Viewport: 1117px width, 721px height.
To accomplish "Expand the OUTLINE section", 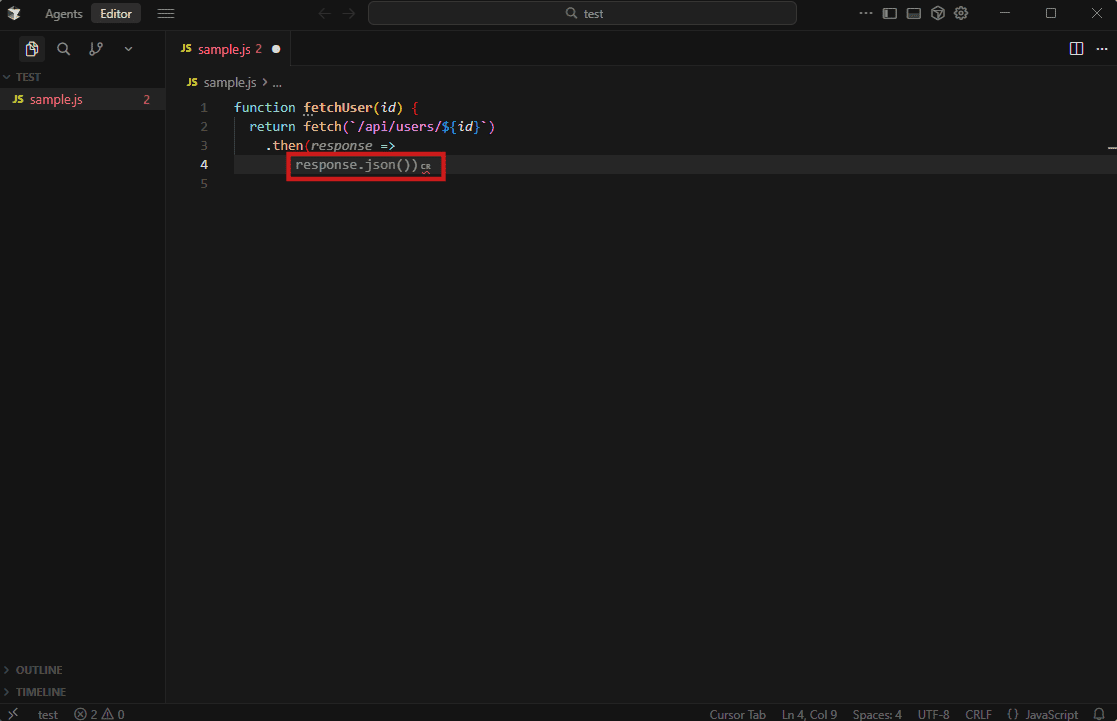I will point(38,670).
